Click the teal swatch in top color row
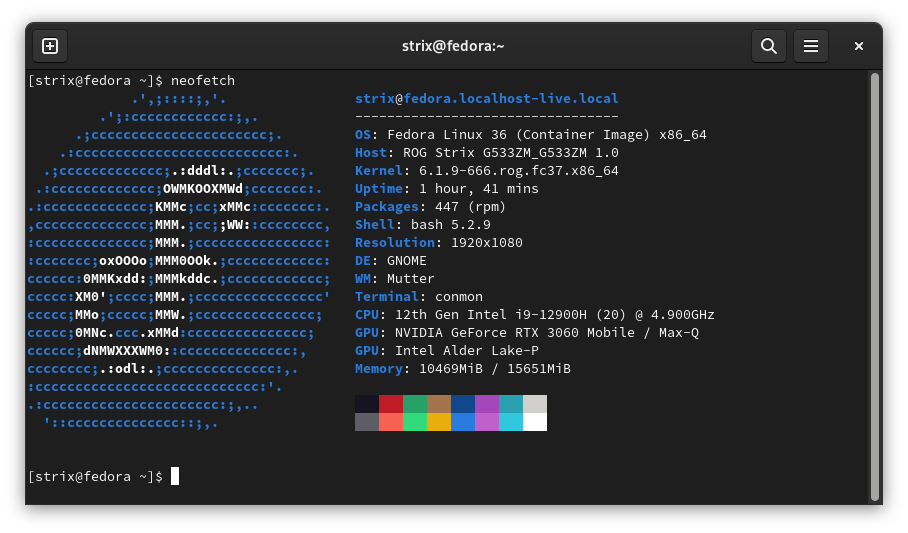Viewport: 908px width, 533px height. coord(511,404)
